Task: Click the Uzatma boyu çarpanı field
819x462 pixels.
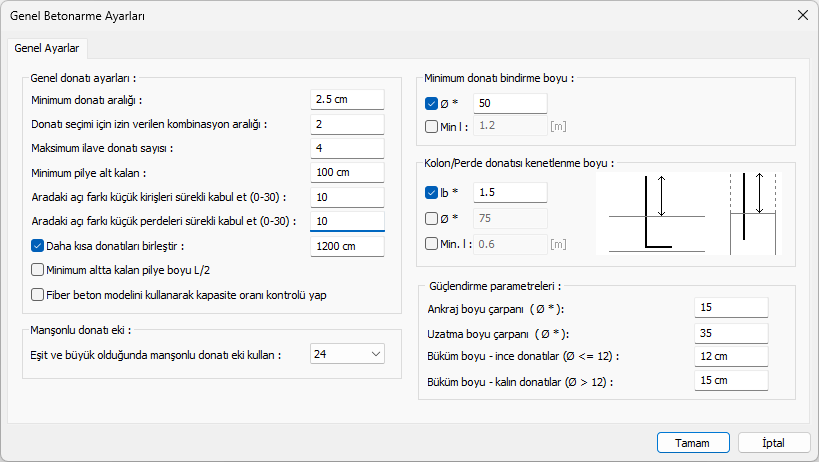Action: click(730, 333)
